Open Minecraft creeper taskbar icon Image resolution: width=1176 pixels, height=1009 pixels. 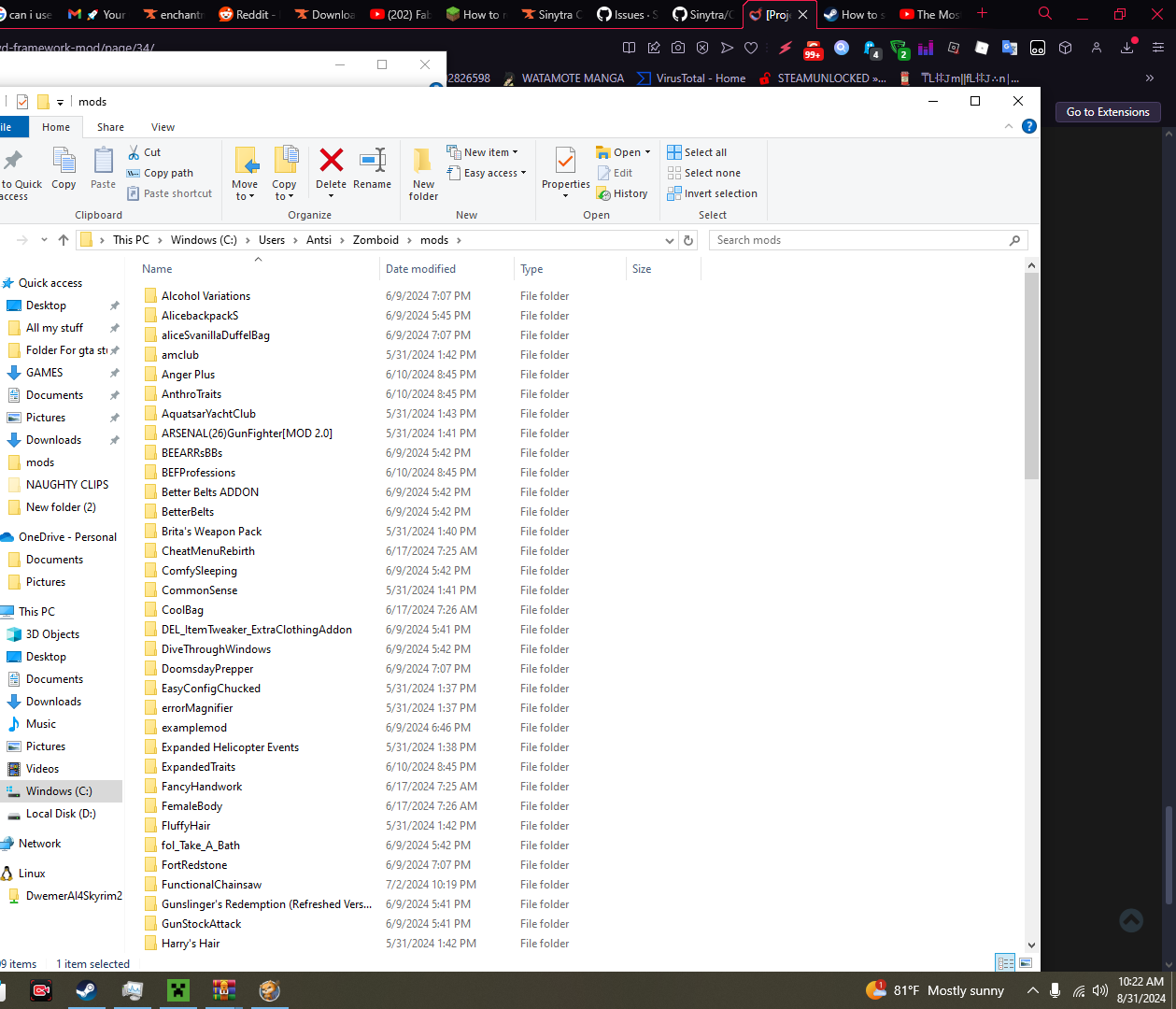click(x=177, y=990)
